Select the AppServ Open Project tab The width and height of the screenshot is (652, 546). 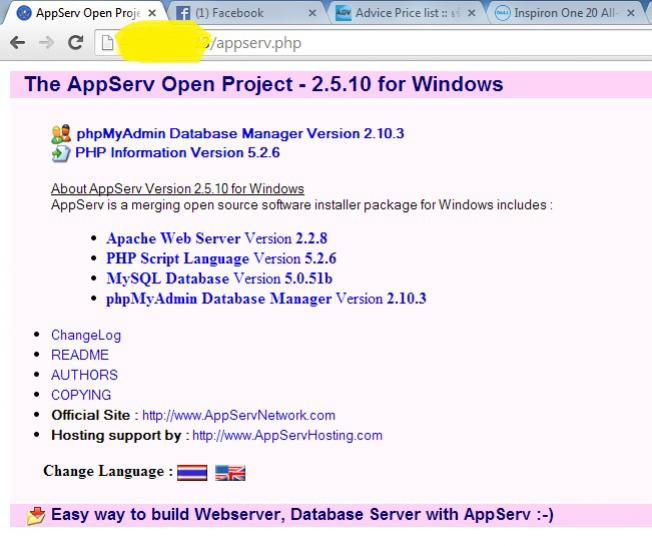pos(88,13)
